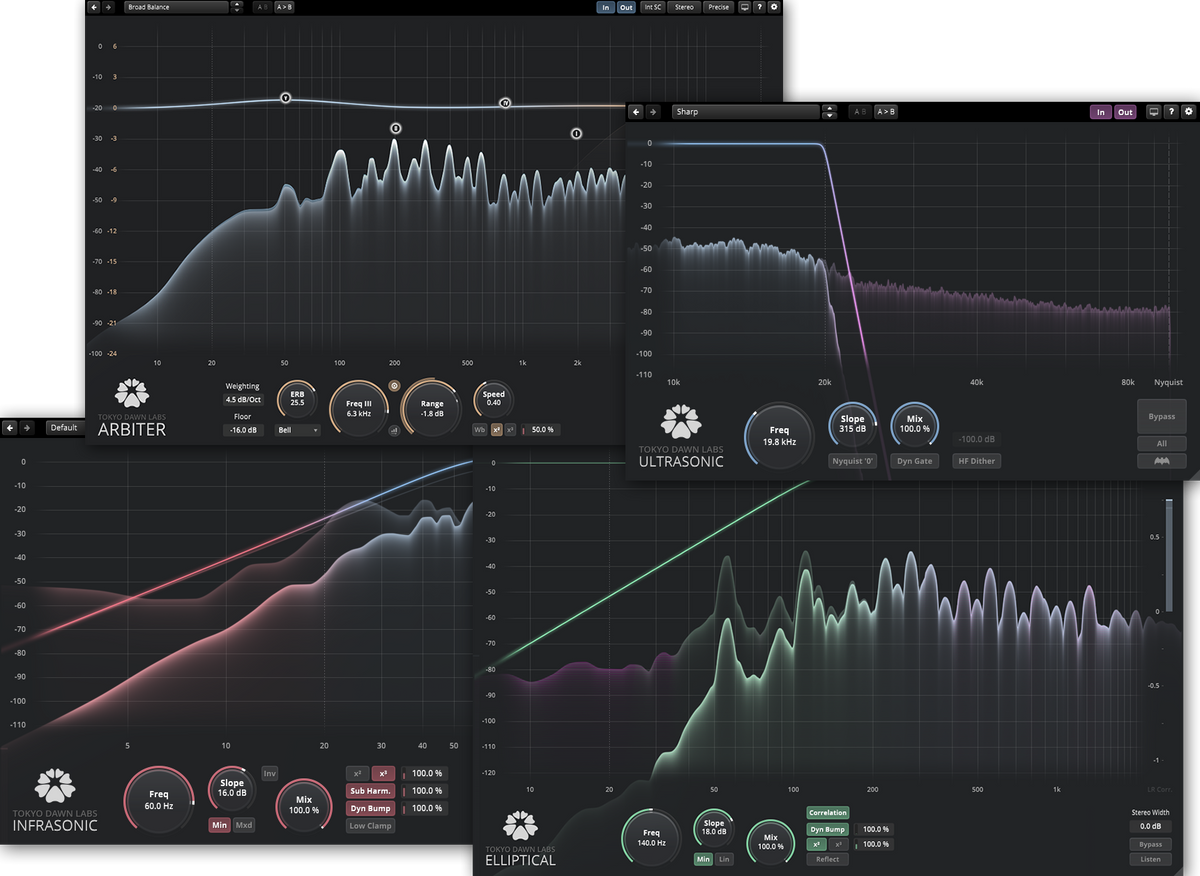Click Tokyo Dawn Labs logo in Arbiter
Screen dimensions: 1200x876
point(132,393)
